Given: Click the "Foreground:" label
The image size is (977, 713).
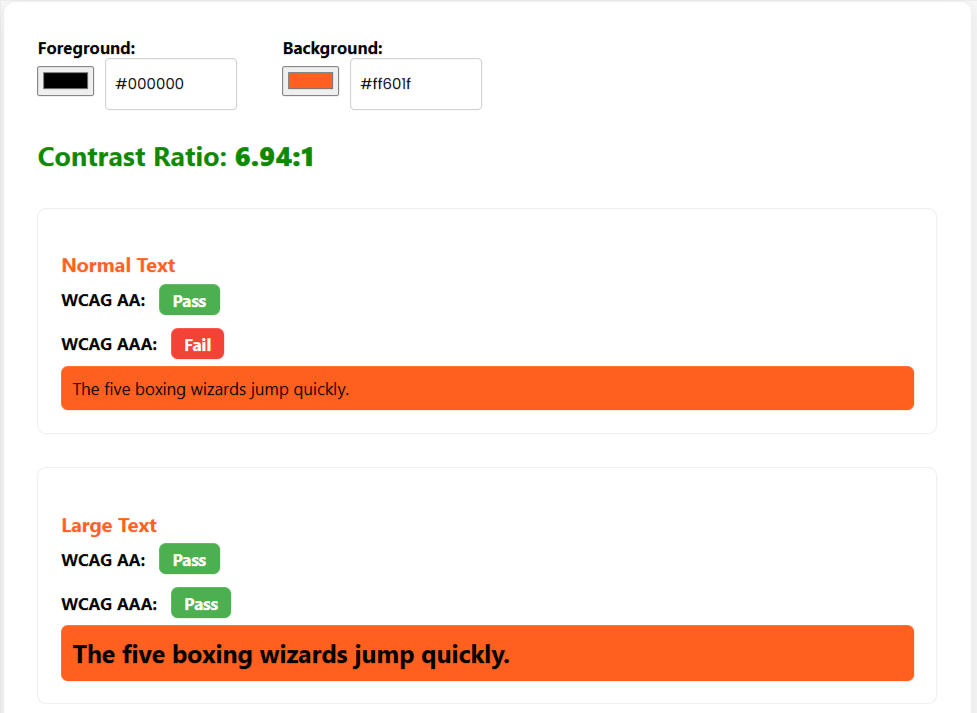Looking at the screenshot, I should pos(86,48).
